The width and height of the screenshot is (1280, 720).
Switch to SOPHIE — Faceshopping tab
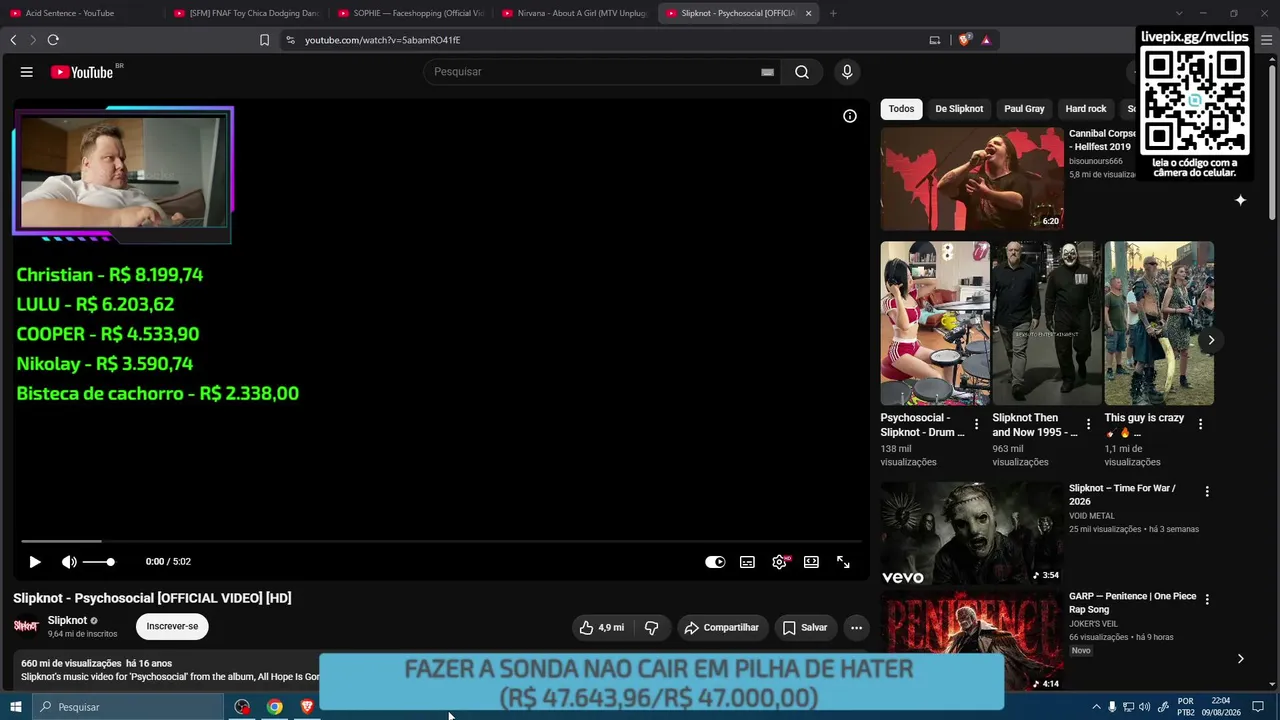410,13
